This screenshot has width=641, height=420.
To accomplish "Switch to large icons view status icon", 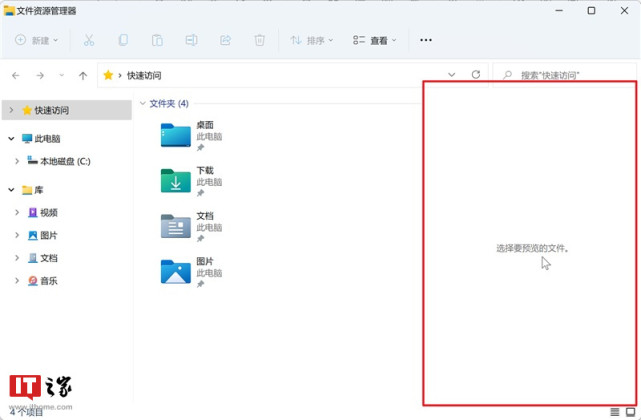I will 630,412.
